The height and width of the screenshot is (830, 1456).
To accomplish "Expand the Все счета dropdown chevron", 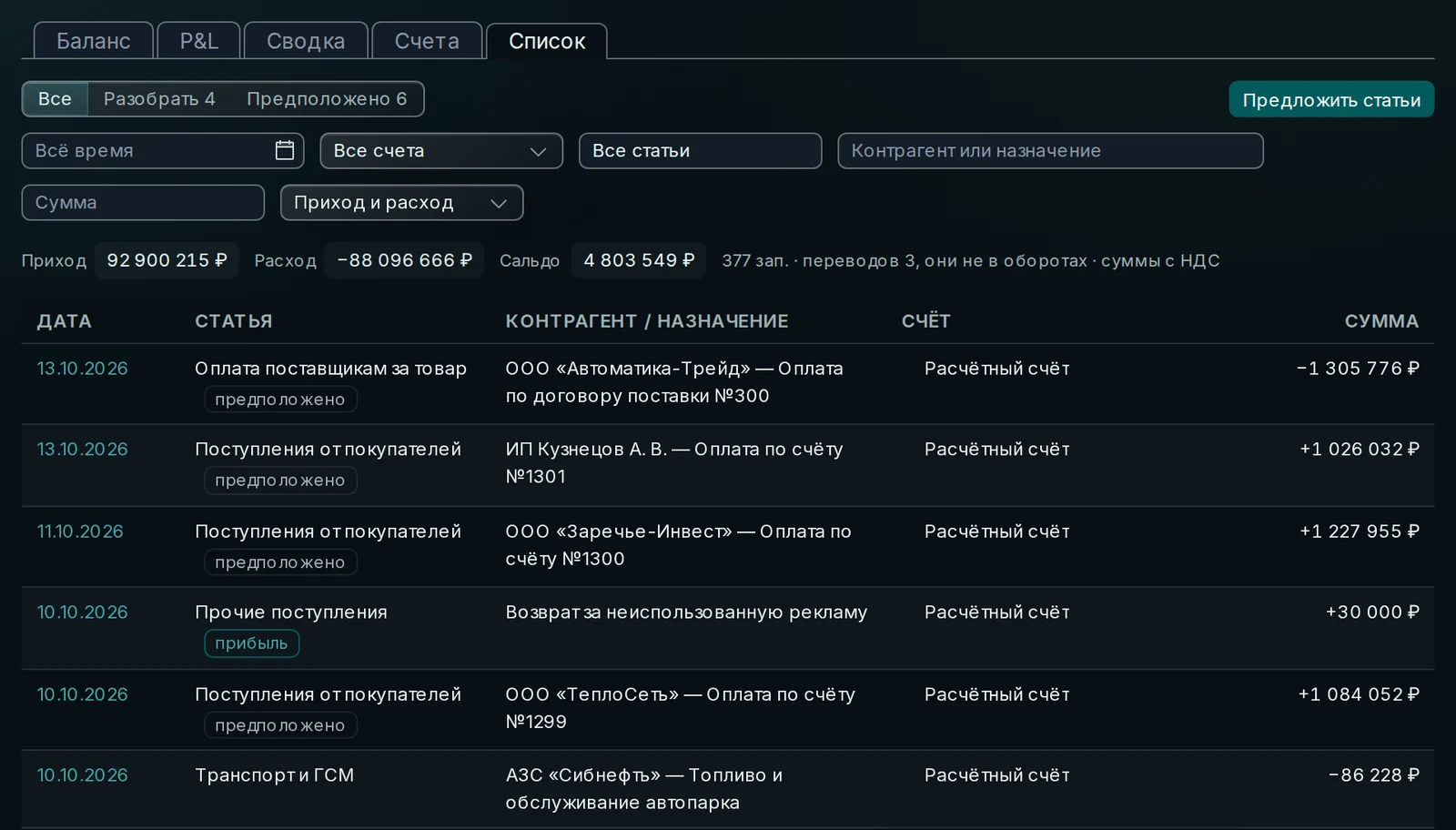I will 538,151.
